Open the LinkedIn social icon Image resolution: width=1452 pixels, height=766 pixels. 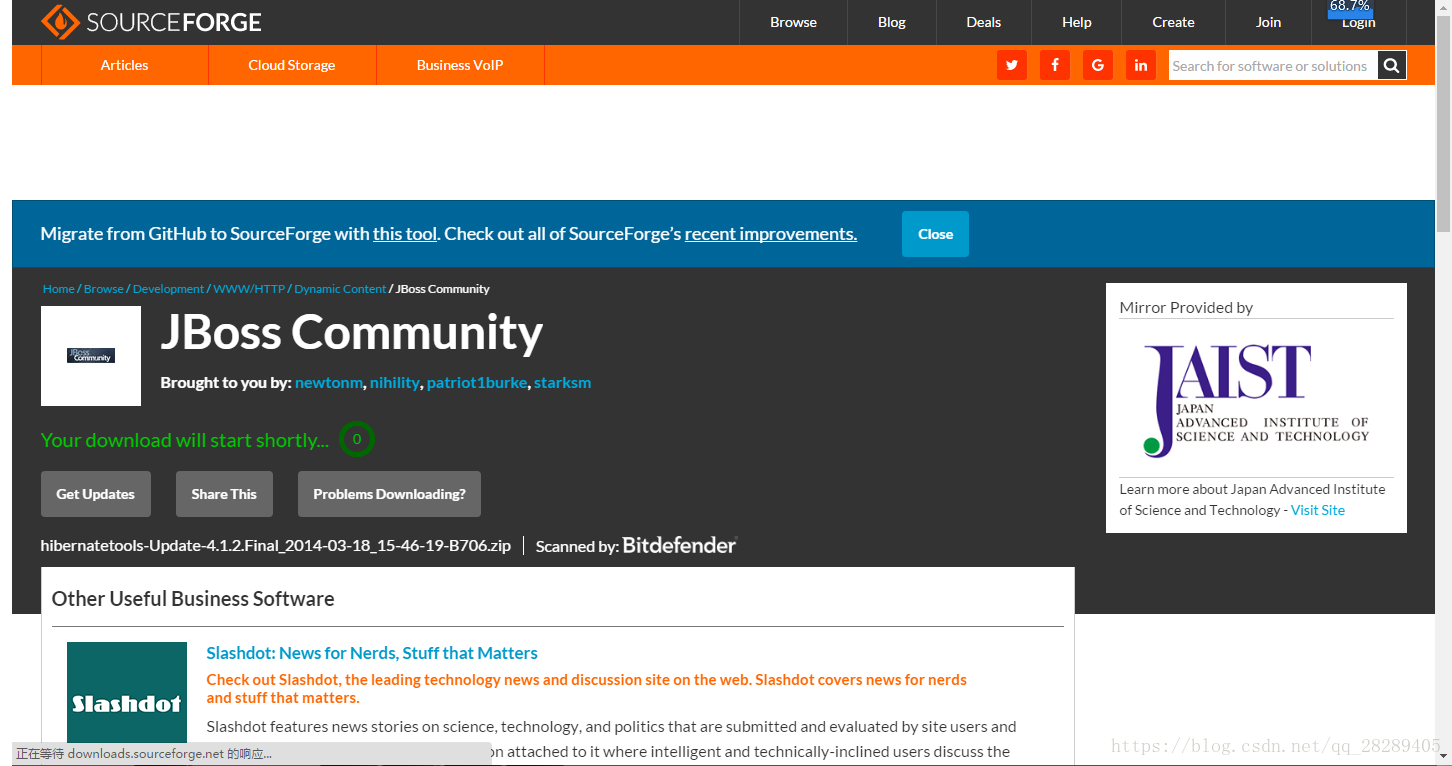(1141, 65)
